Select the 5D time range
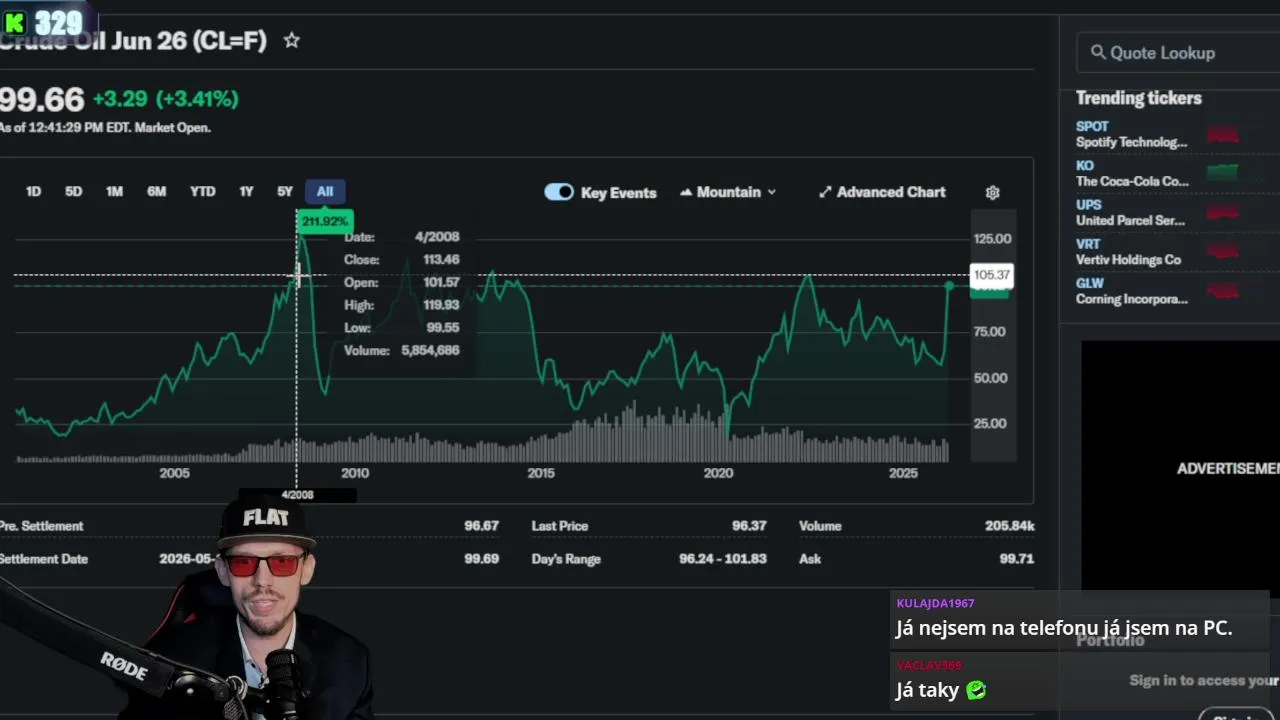This screenshot has height=720, width=1280. click(x=73, y=191)
